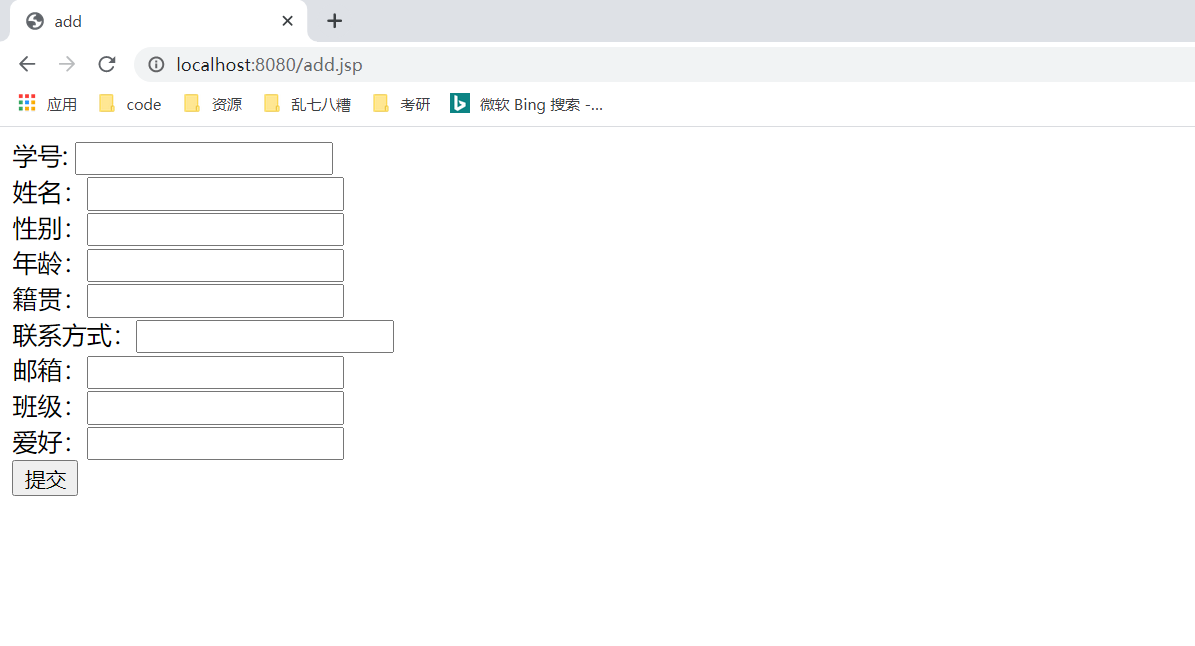Screen dimensions: 1195x646
Task: Open the 微软 Bing 搜索 bookmark
Action: pyautogui.click(x=527, y=104)
